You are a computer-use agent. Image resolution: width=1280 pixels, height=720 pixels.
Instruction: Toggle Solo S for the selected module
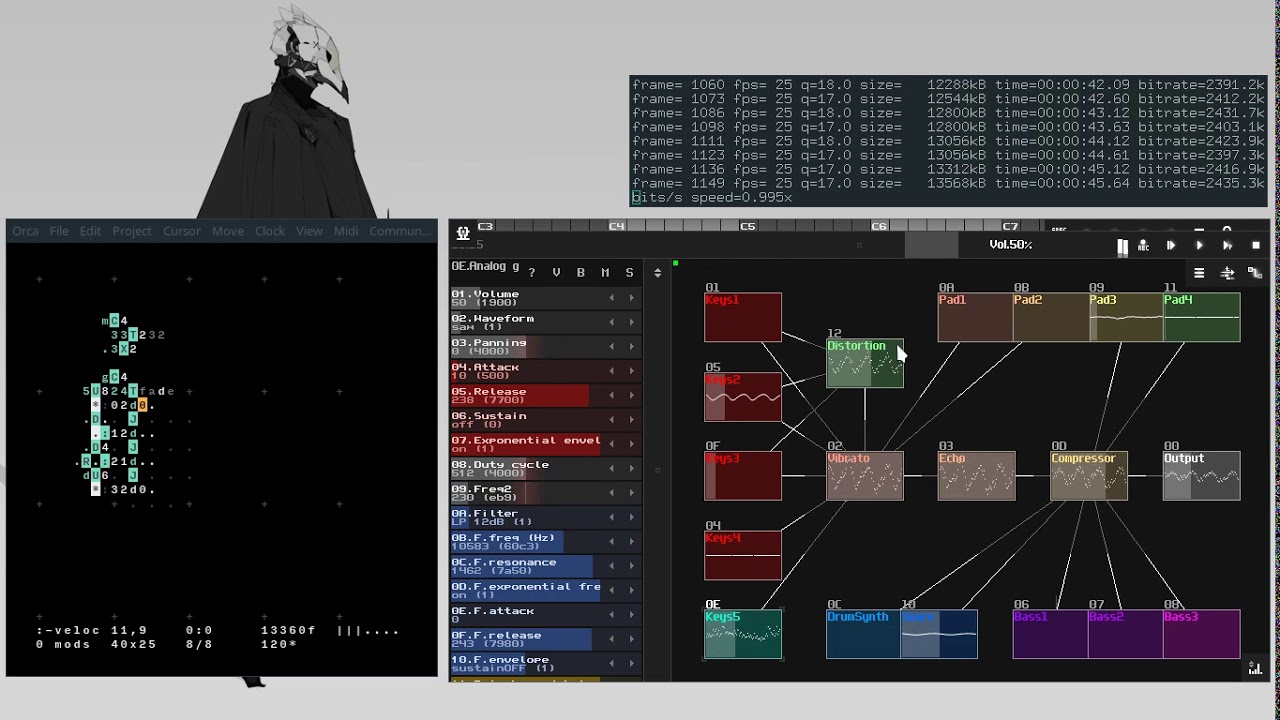629,273
